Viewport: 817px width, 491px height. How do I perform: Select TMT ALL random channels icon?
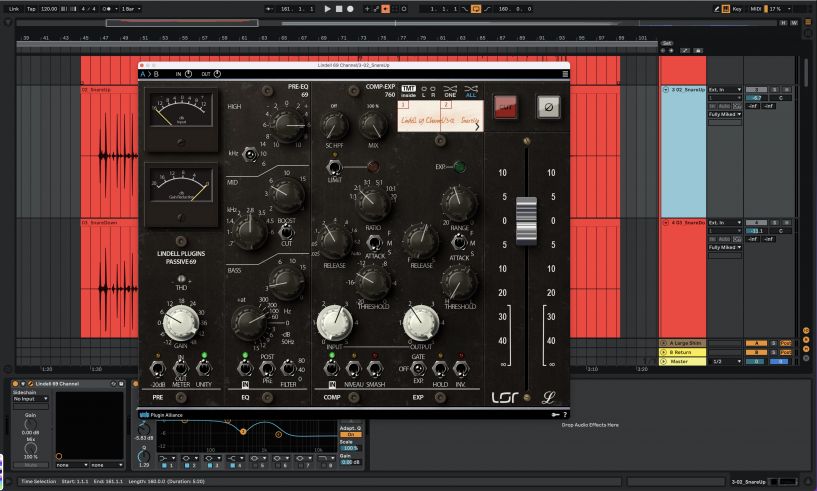point(471,91)
